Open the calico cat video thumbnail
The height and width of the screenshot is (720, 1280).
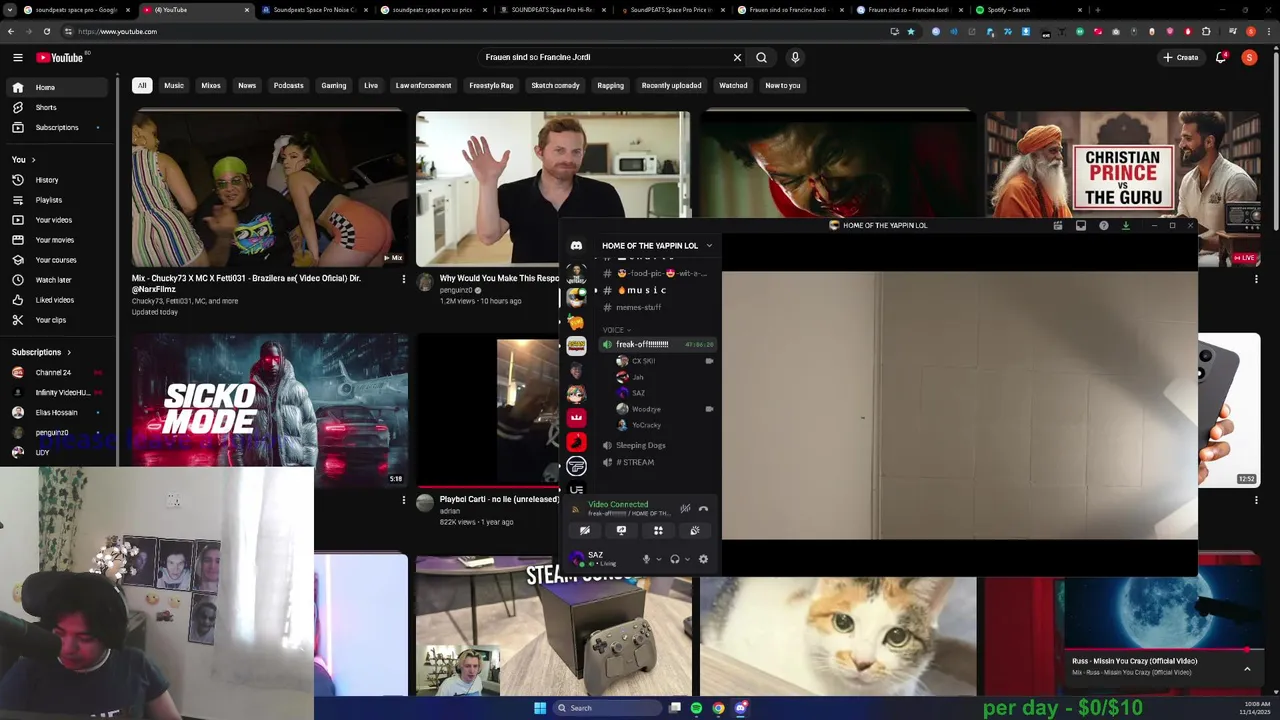coord(838,635)
